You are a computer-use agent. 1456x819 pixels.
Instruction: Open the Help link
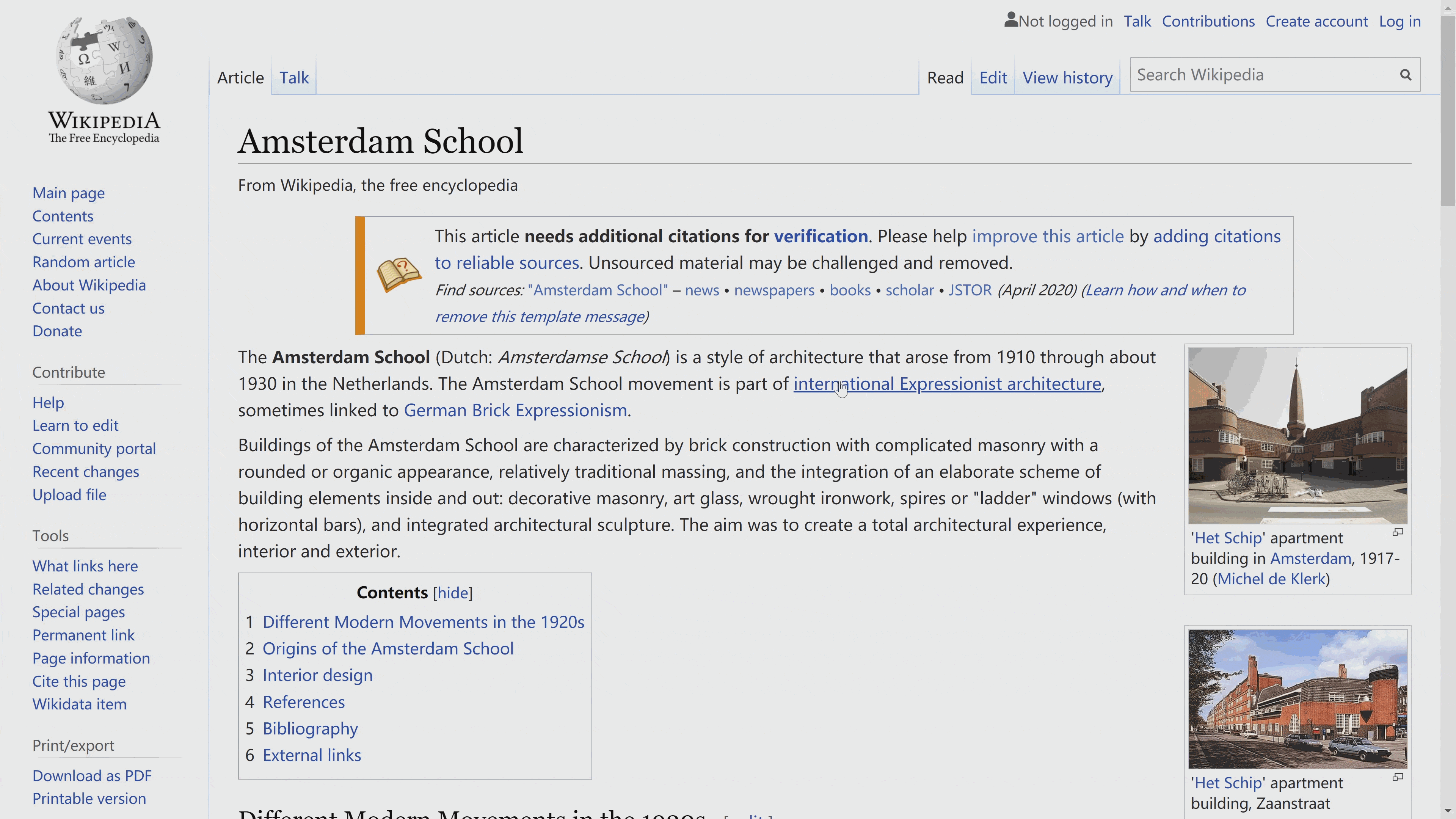tap(48, 403)
